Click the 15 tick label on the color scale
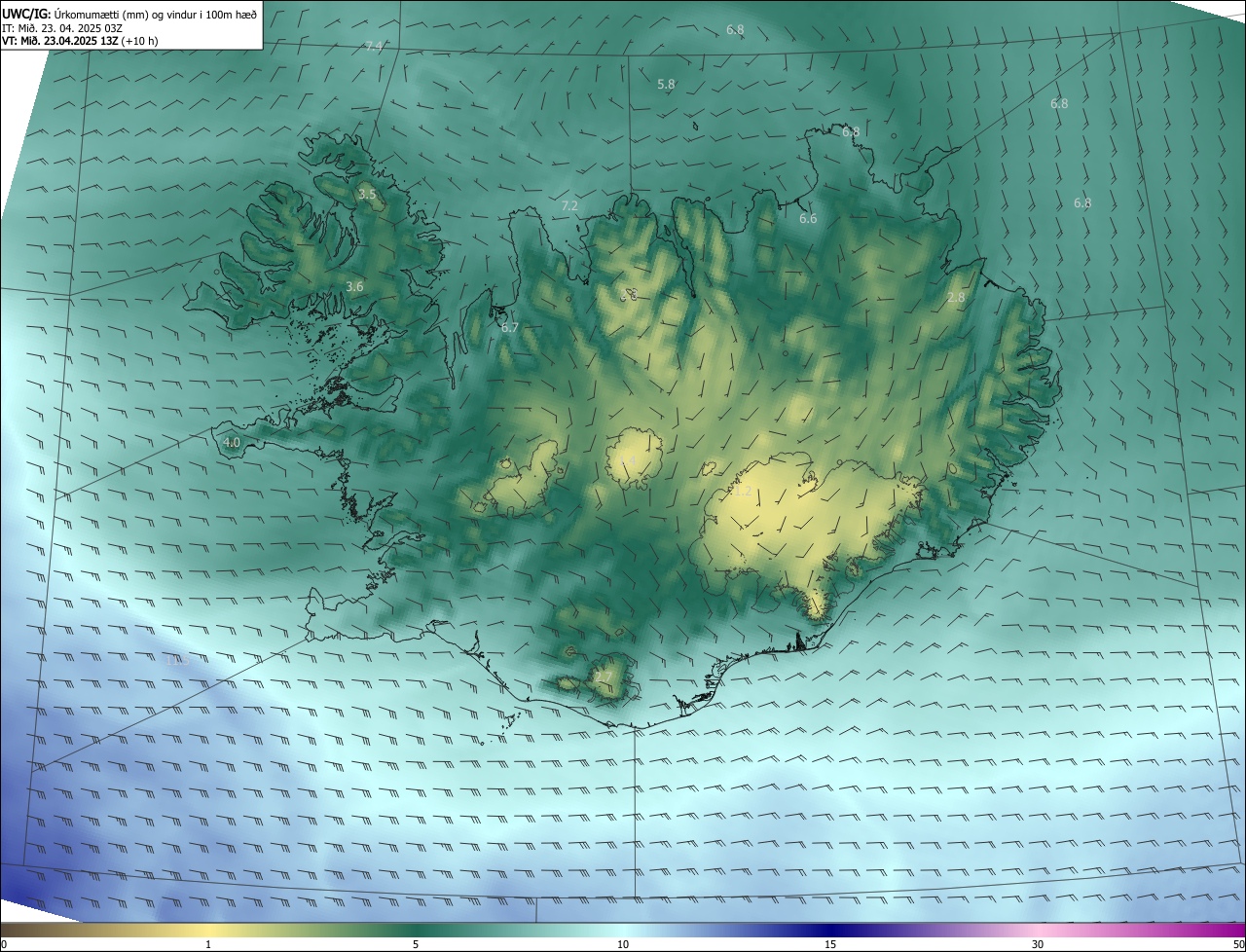The width and height of the screenshot is (1246, 952). coord(830,944)
